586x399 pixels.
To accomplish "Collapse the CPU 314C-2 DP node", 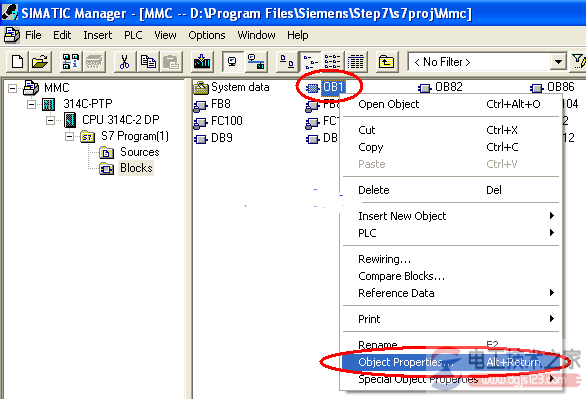I will [x=50, y=120].
